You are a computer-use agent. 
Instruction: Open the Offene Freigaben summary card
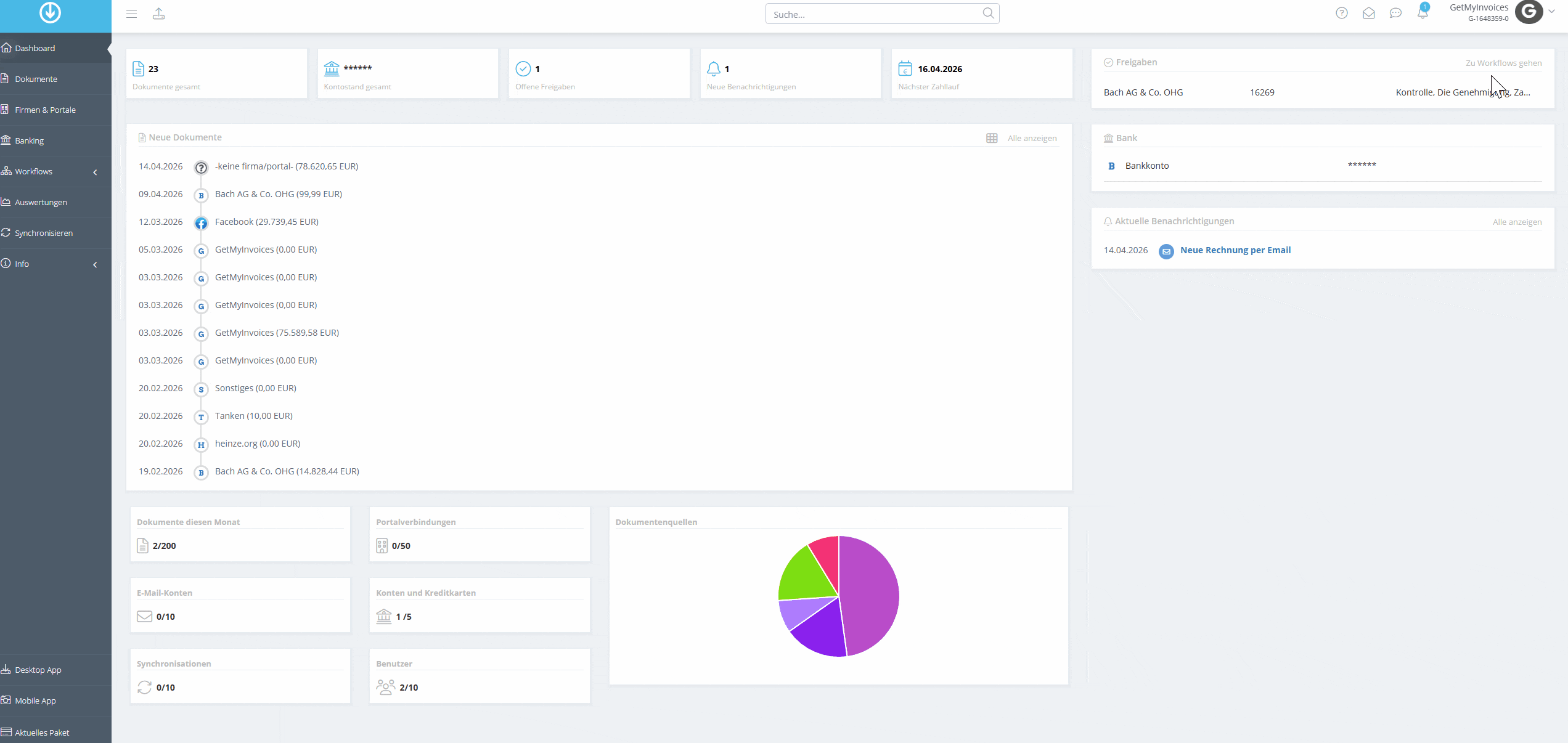tap(599, 73)
